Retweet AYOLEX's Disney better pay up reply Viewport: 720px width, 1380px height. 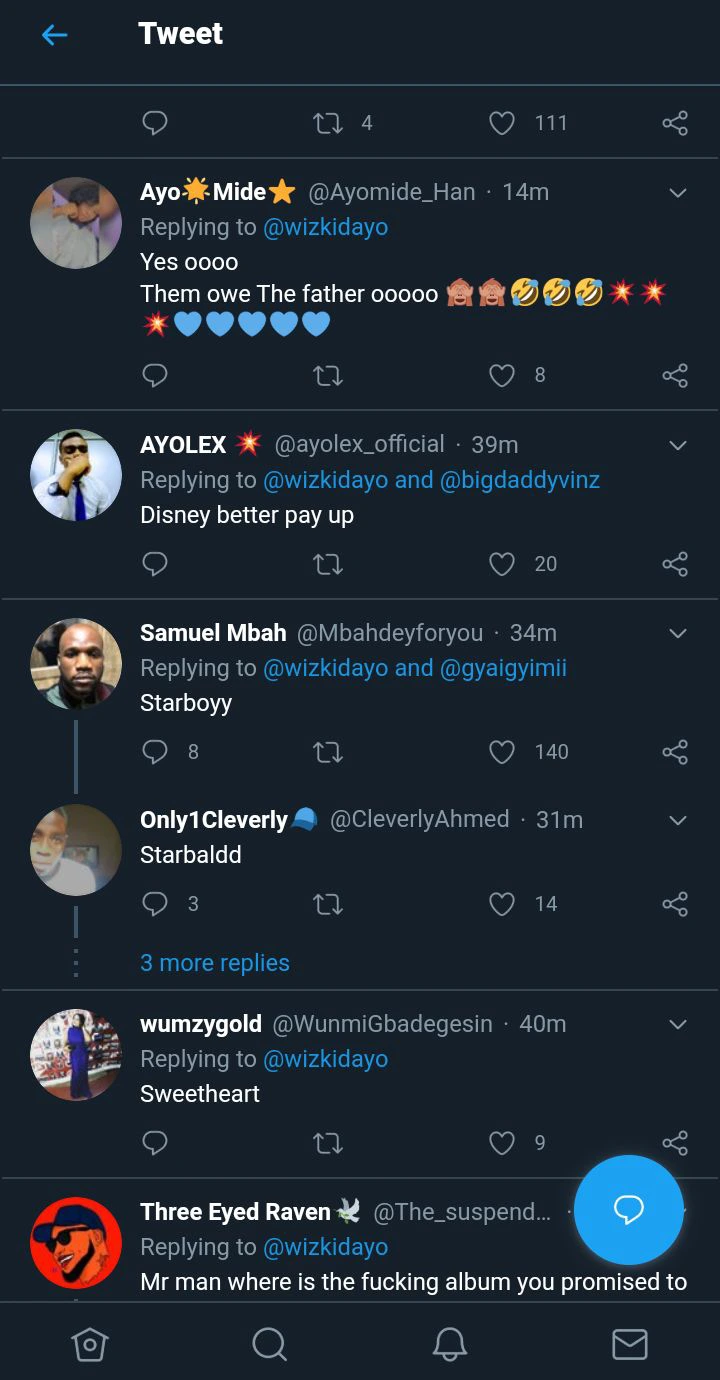coord(328,564)
